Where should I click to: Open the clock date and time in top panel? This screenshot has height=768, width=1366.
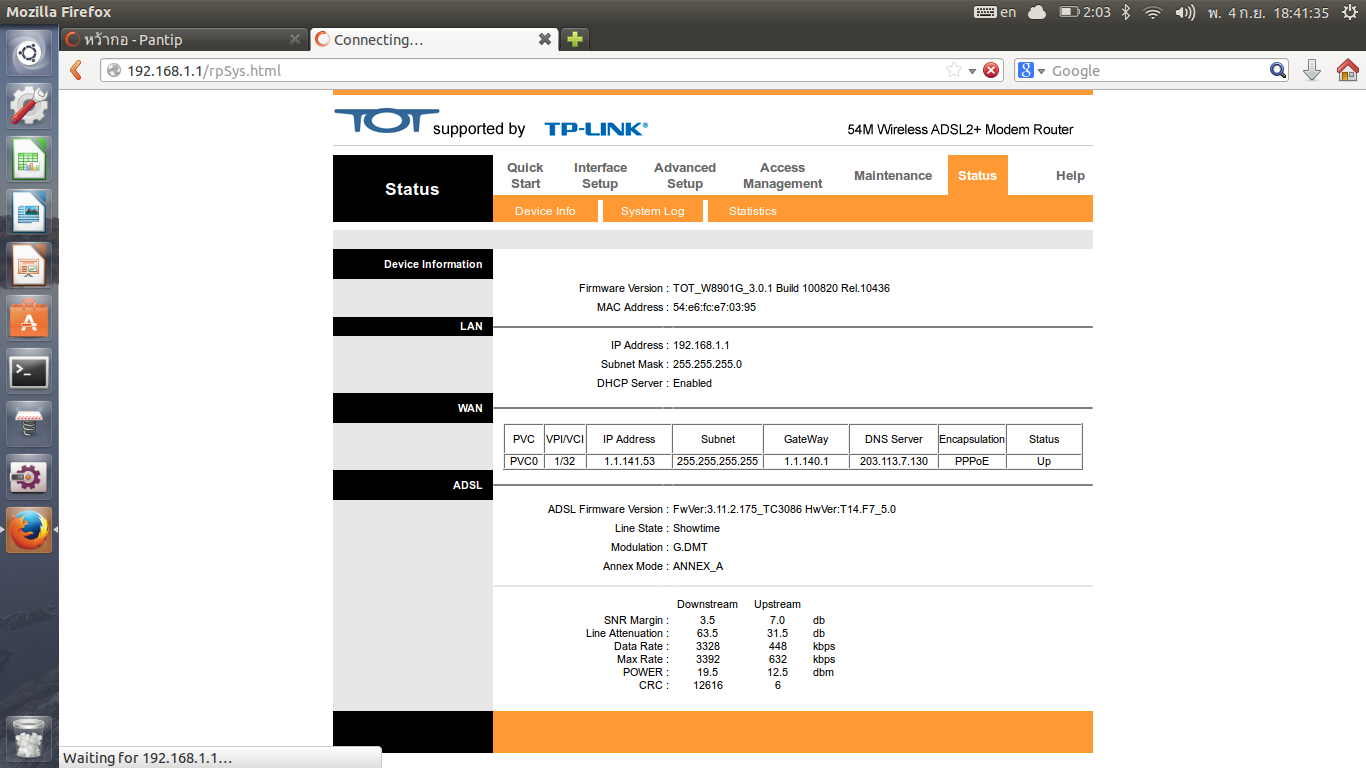(x=1268, y=12)
